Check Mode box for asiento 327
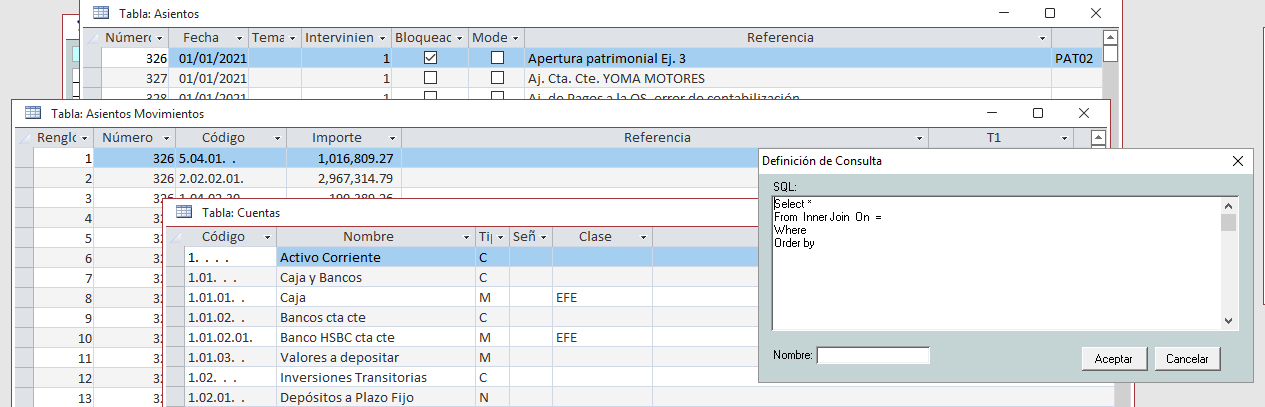The image size is (1265, 407). pos(497,78)
